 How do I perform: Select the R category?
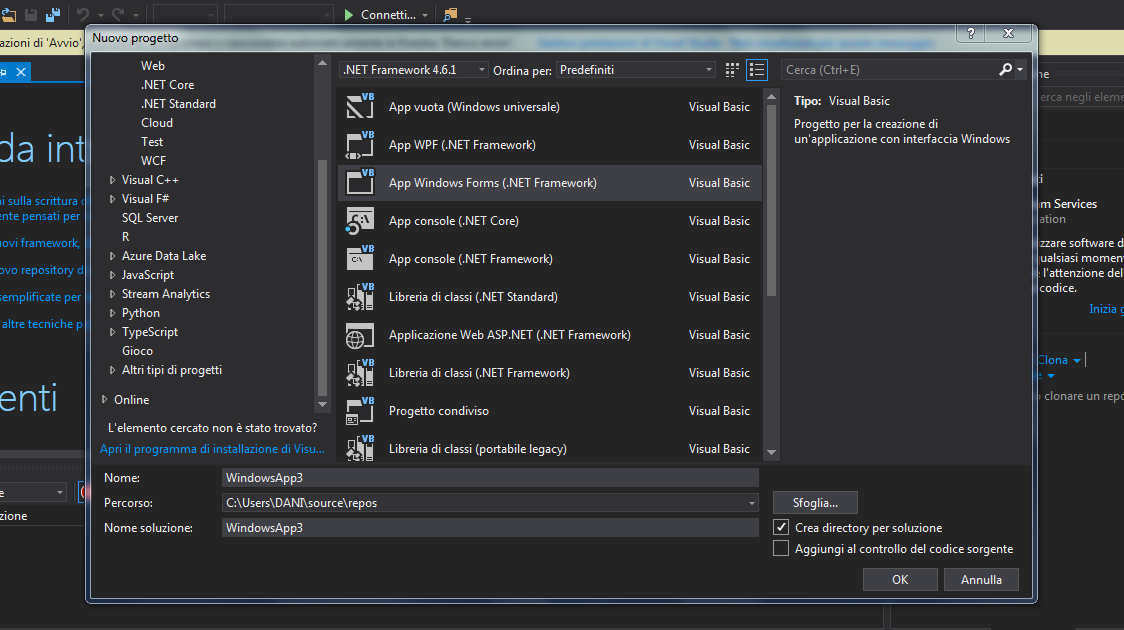click(125, 237)
